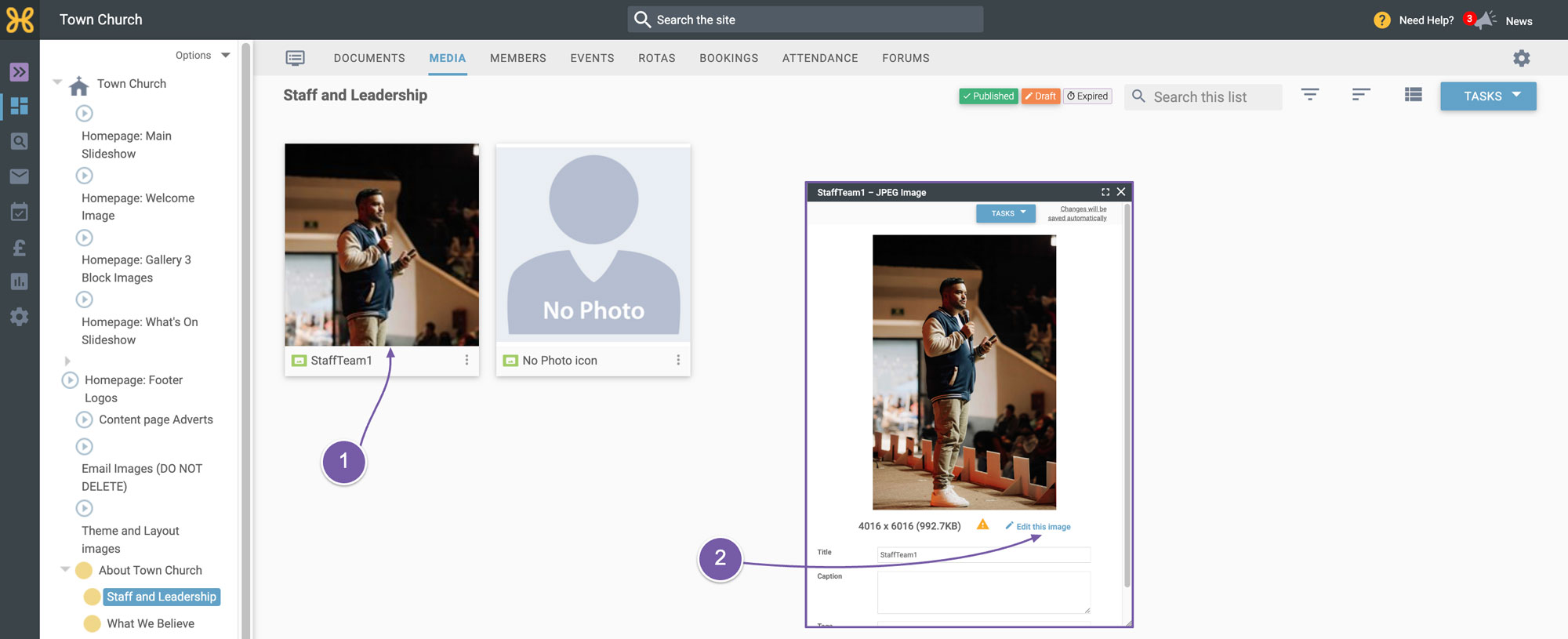Switch to the Media tab

pyautogui.click(x=448, y=58)
